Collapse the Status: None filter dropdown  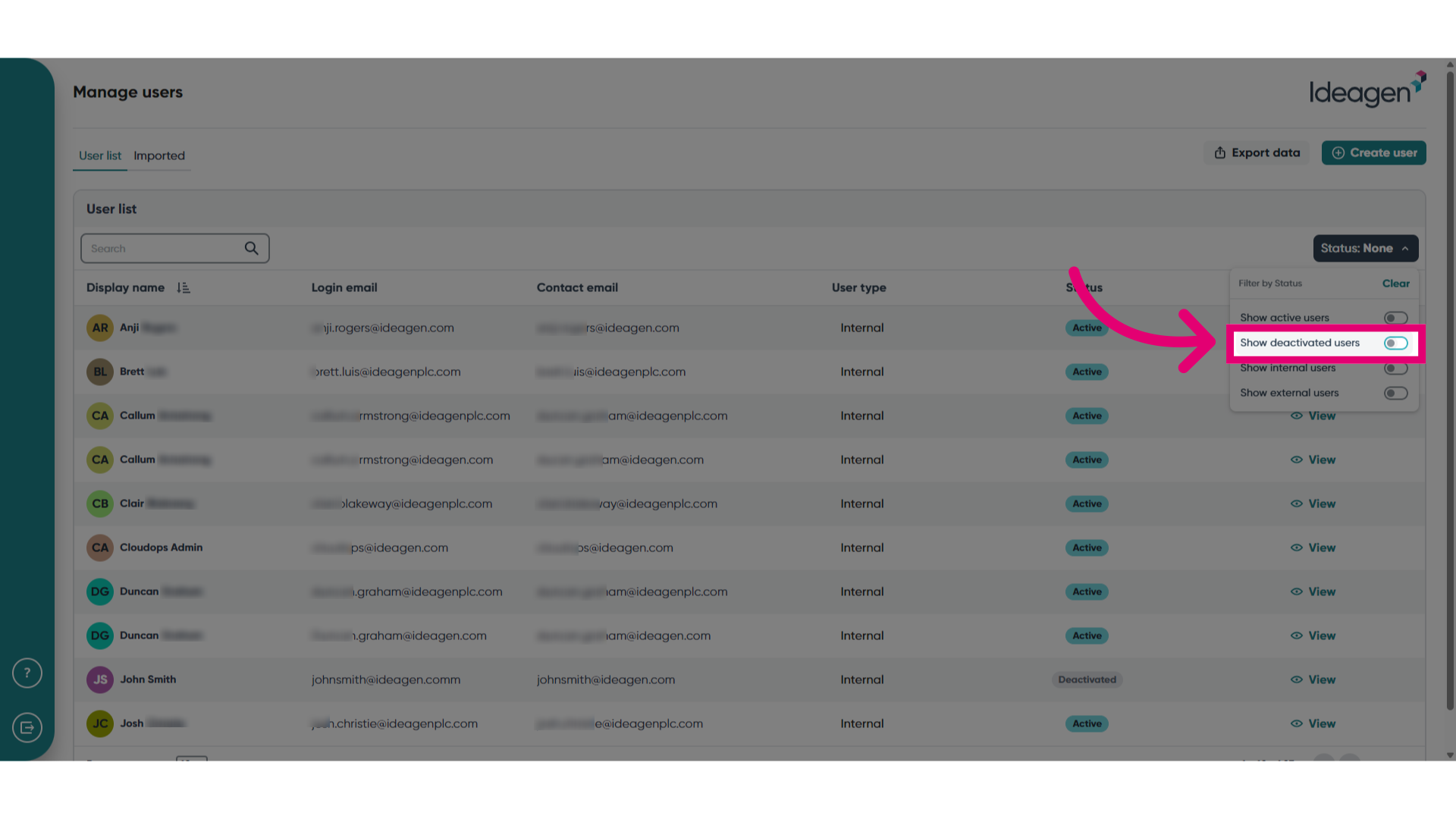1365,248
